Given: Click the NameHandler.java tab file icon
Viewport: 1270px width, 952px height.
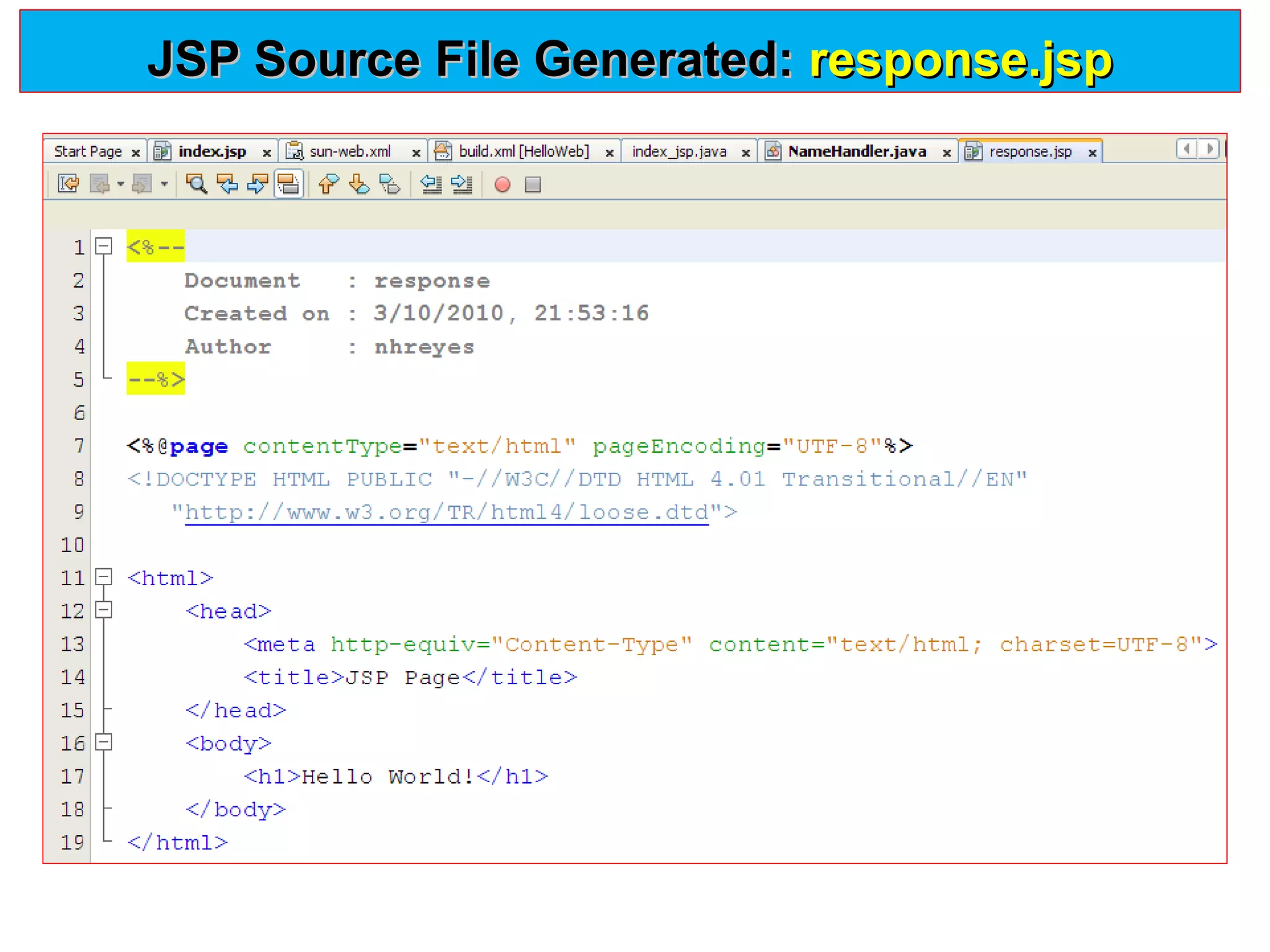Looking at the screenshot, I should (773, 151).
